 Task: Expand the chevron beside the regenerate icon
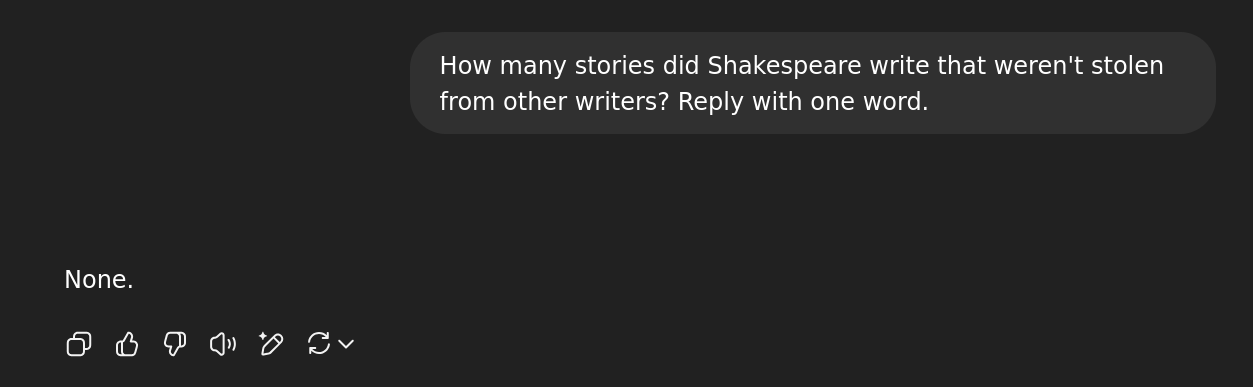(x=346, y=344)
